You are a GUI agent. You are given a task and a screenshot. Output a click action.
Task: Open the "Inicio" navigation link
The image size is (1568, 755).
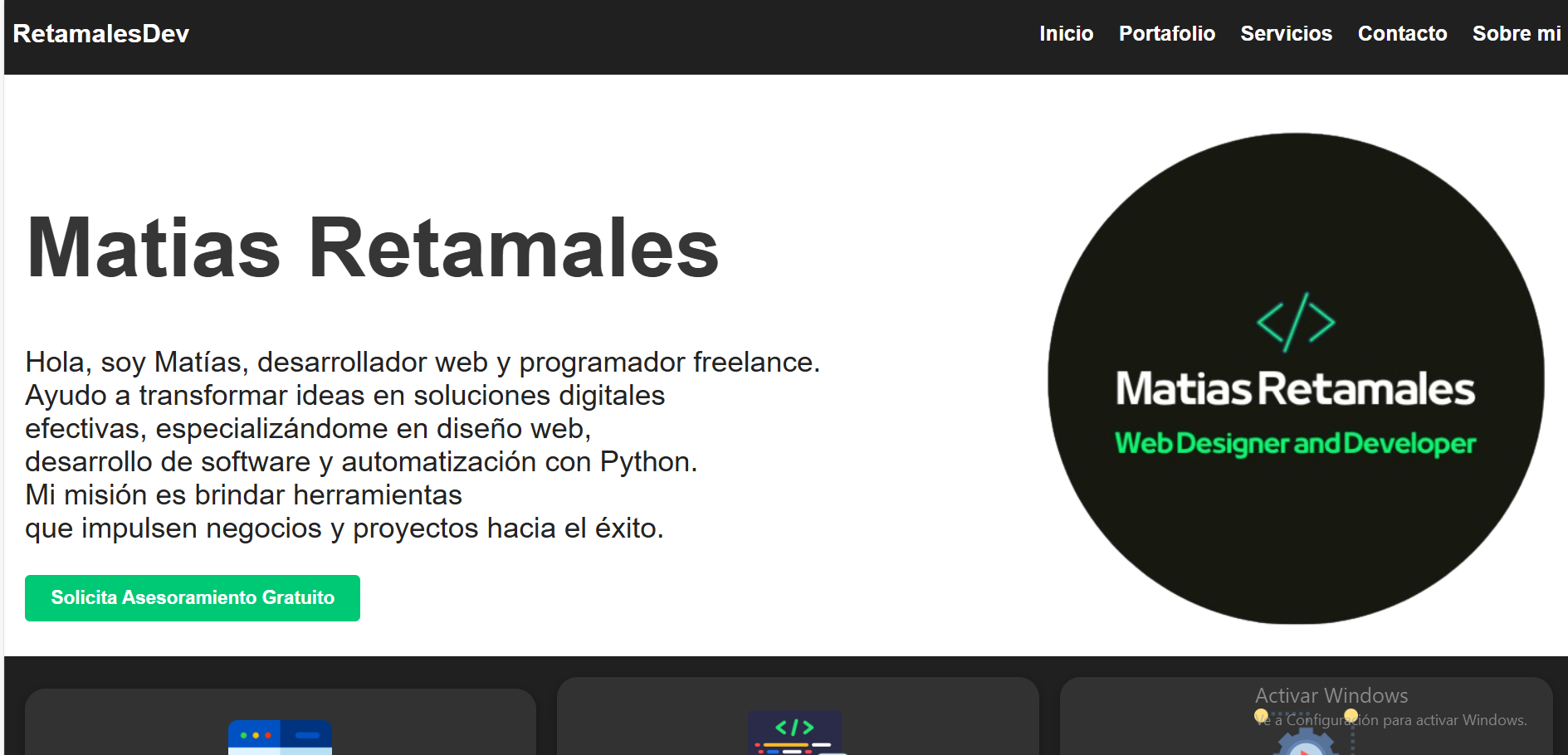[1066, 34]
